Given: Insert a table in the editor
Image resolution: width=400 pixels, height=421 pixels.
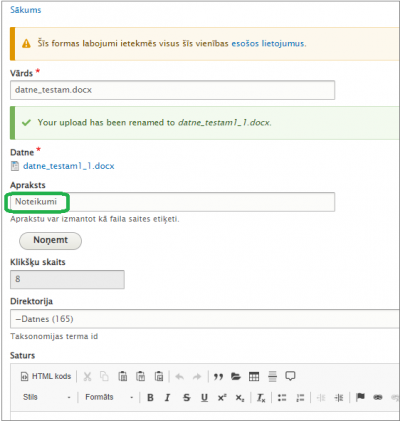Looking at the screenshot, I should tap(254, 377).
